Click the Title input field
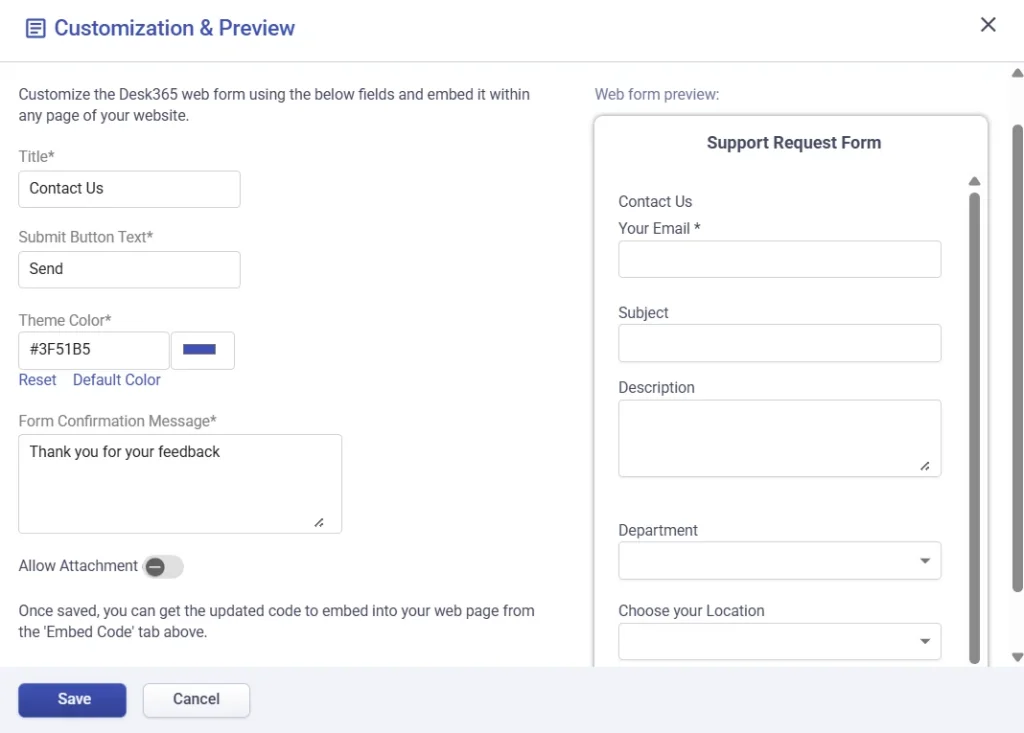Image resolution: width=1024 pixels, height=733 pixels. point(129,189)
